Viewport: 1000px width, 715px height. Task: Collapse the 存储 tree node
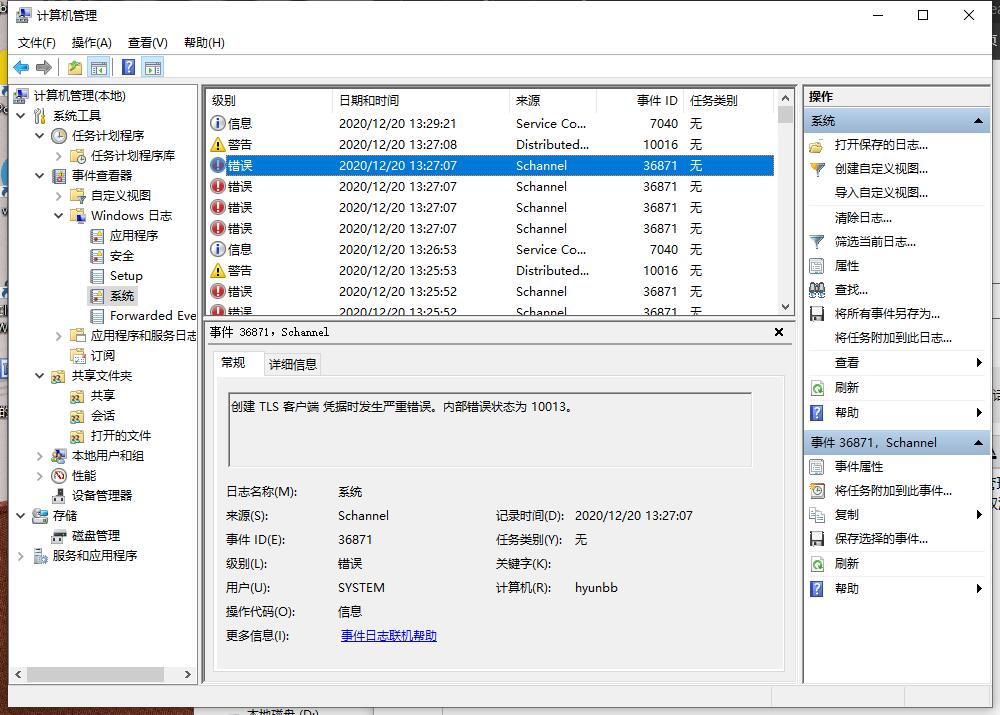point(21,515)
